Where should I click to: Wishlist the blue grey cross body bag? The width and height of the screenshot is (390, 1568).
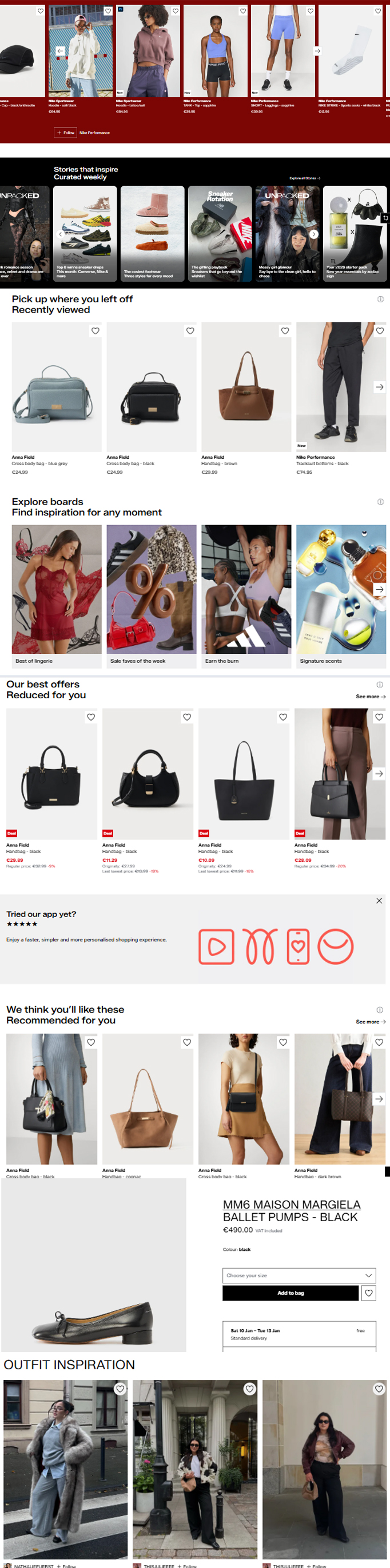click(95, 330)
